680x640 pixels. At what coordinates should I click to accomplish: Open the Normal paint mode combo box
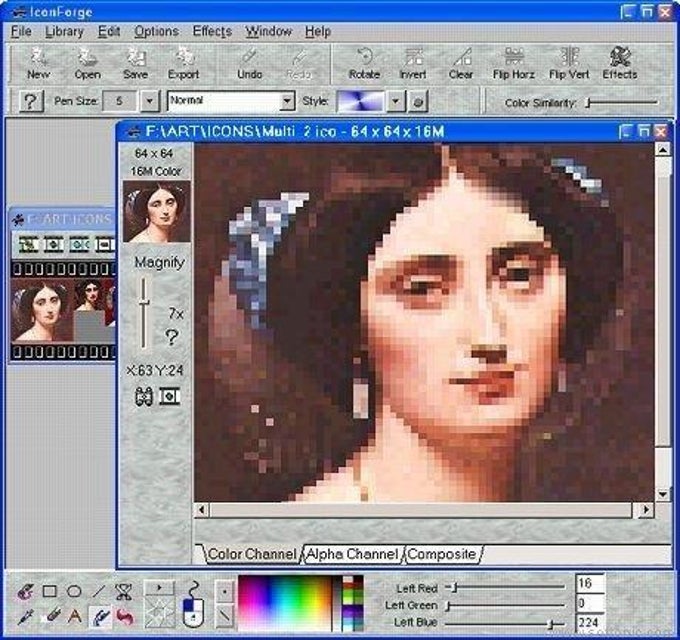231,101
